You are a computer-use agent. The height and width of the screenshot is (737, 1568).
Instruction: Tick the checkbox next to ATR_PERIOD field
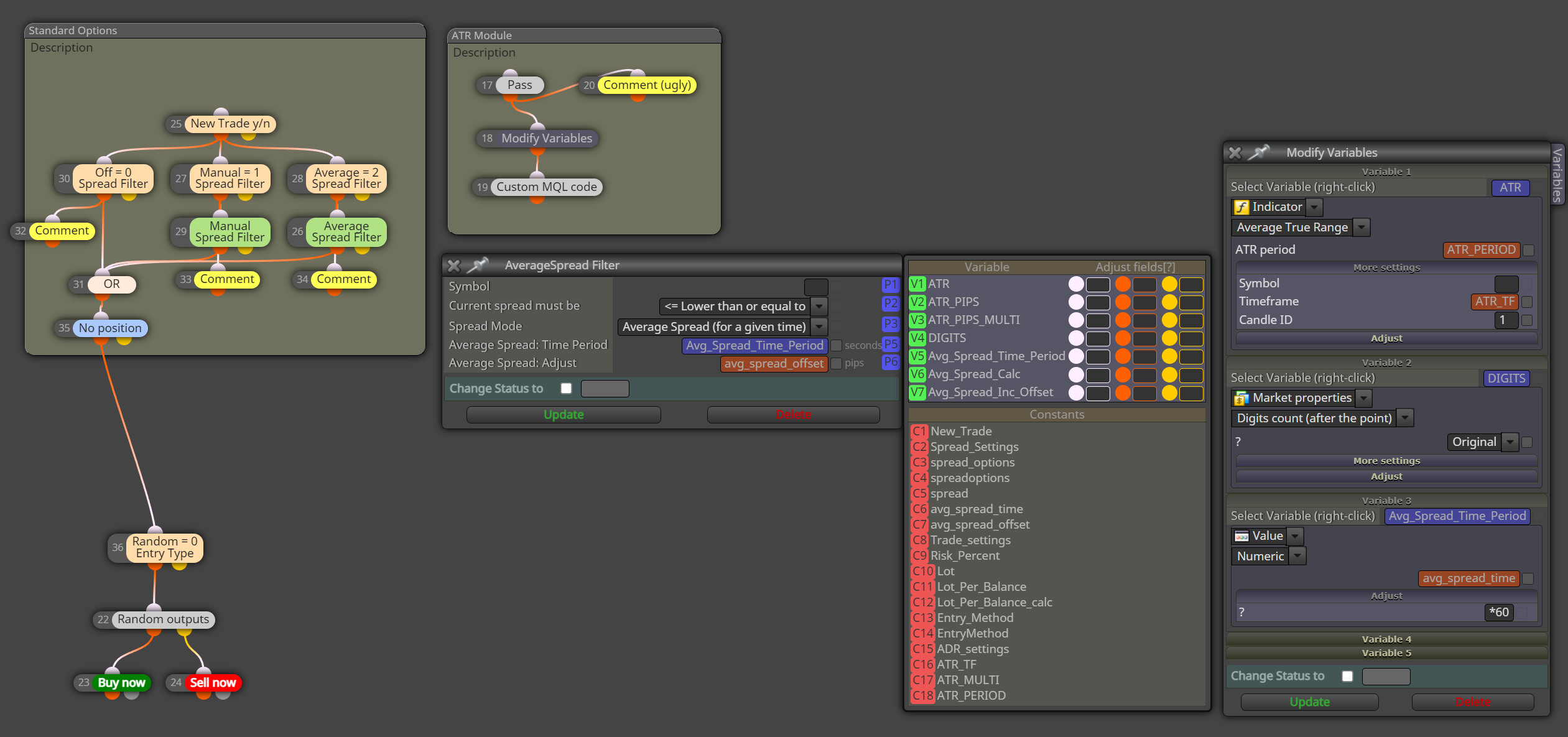click(1528, 250)
